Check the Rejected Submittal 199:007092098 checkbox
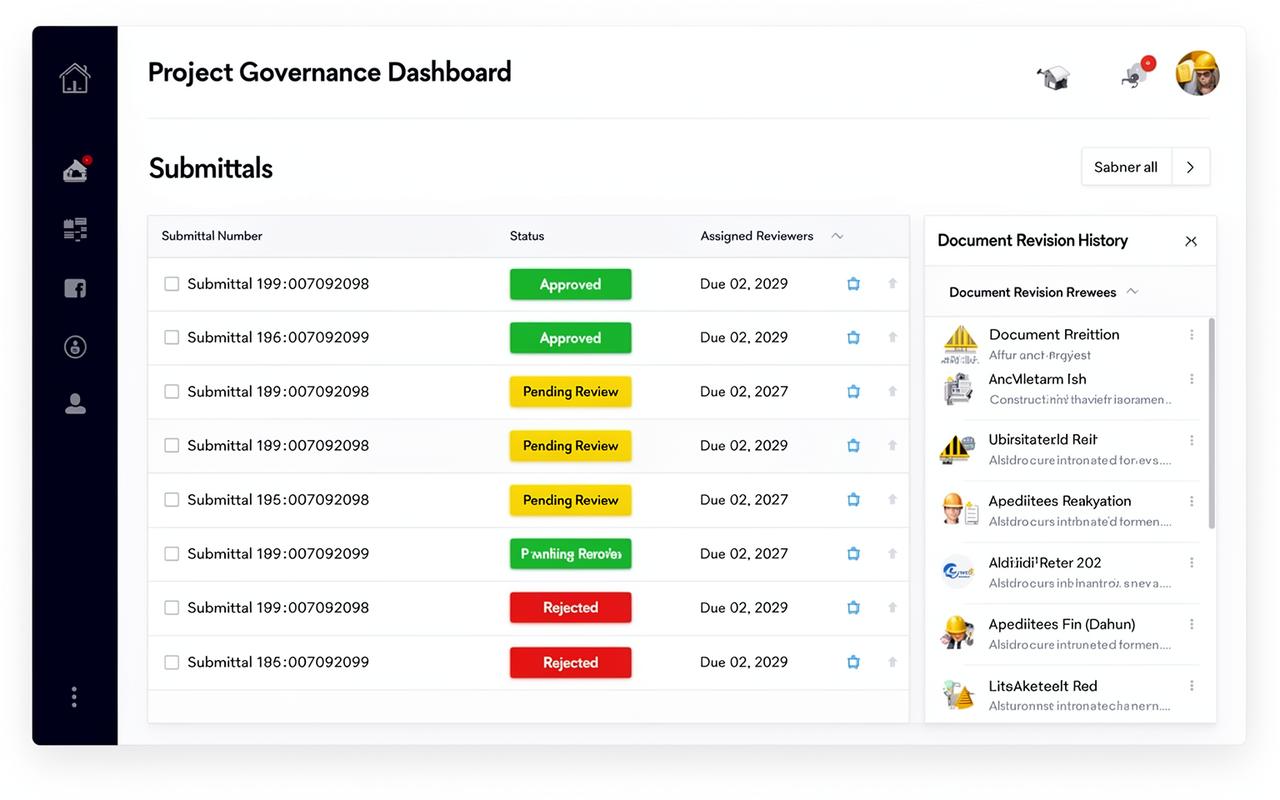Screen dimensions: 1280x800 pos(172,608)
